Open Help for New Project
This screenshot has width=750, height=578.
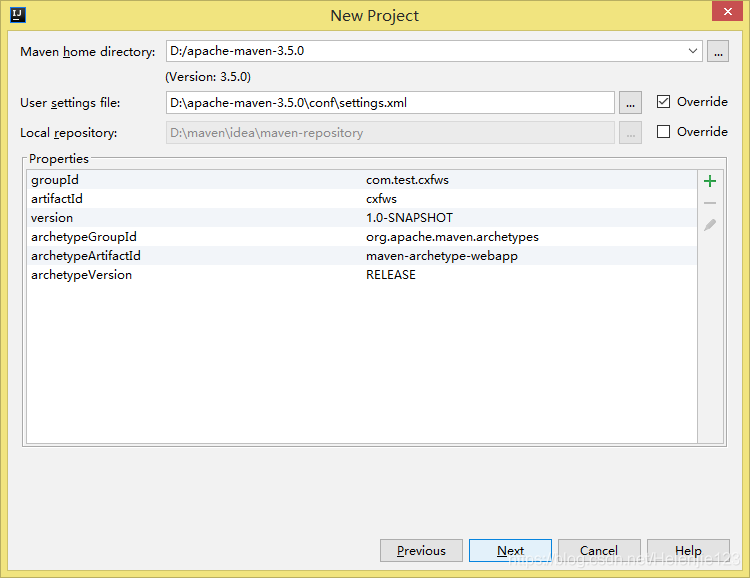688,551
